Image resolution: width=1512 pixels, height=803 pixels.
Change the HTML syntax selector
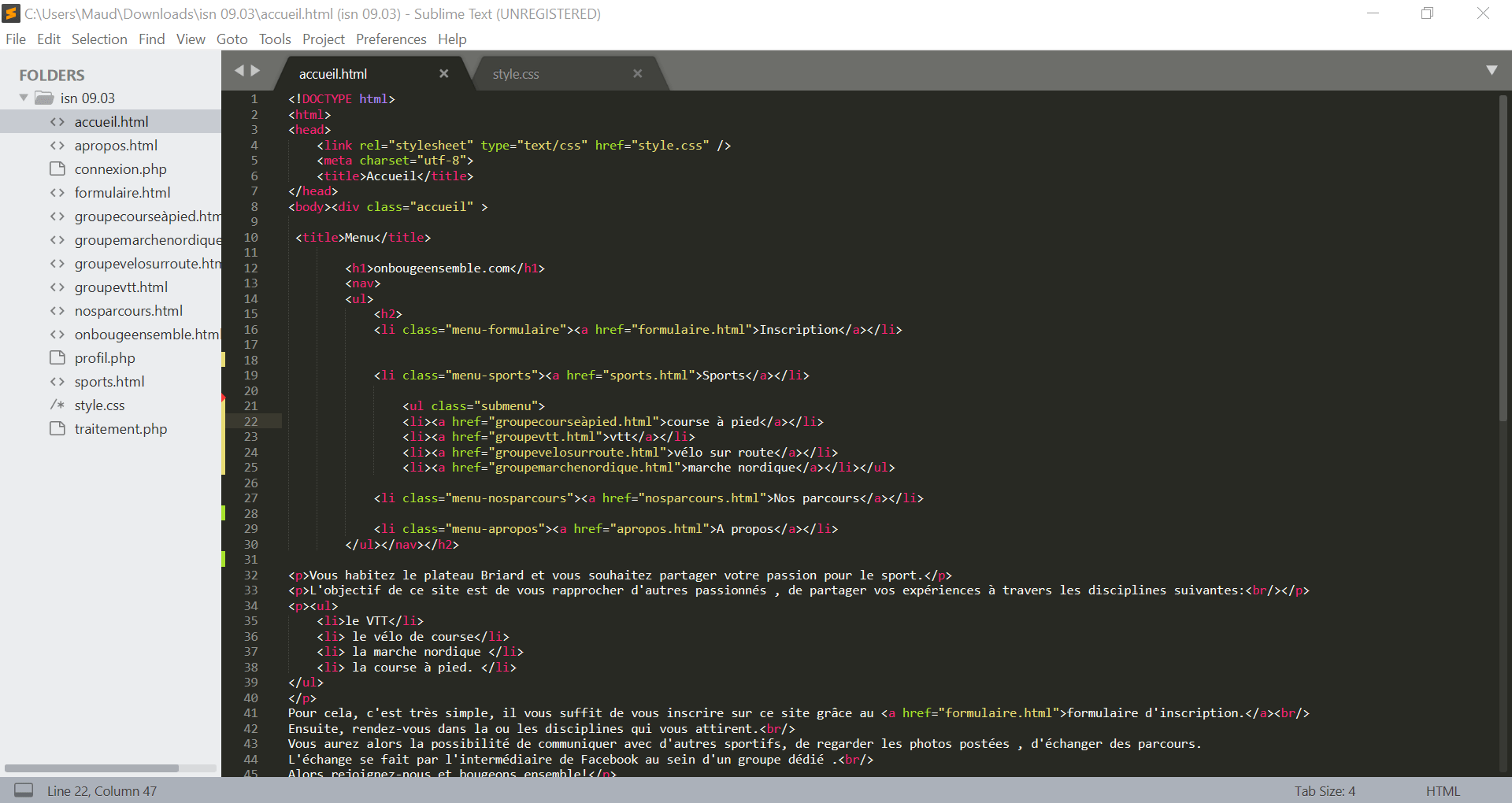(1442, 790)
